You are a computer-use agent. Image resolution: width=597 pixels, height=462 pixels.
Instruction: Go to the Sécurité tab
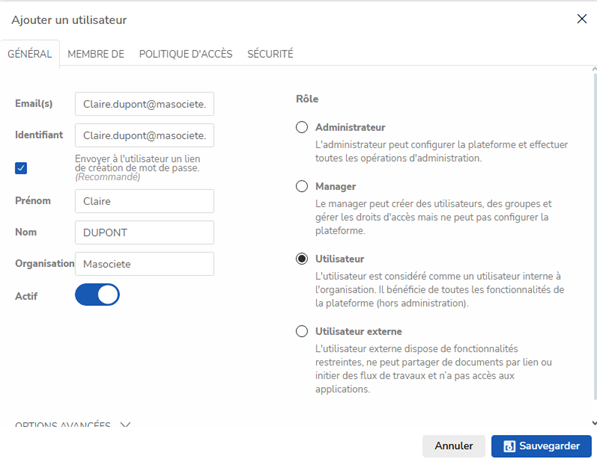(x=270, y=54)
